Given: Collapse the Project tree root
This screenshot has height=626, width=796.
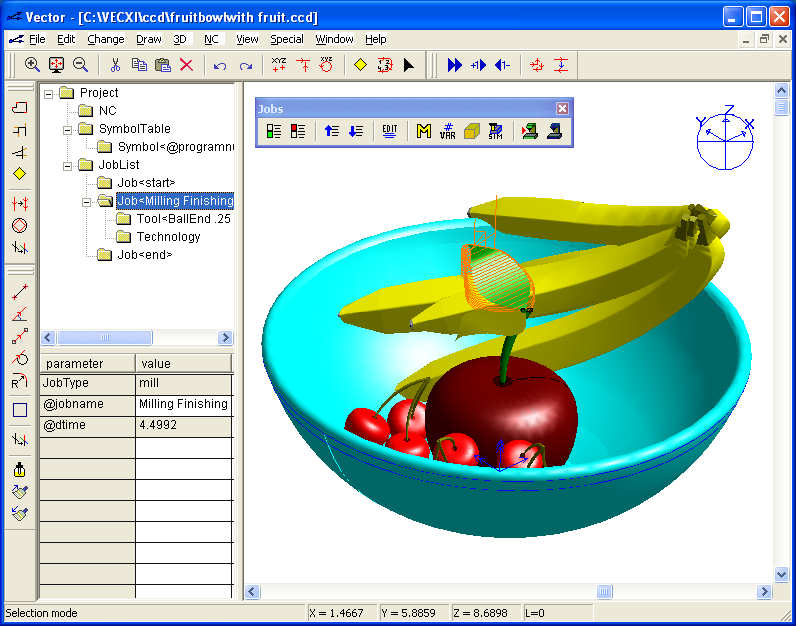Looking at the screenshot, I should coord(48,94).
